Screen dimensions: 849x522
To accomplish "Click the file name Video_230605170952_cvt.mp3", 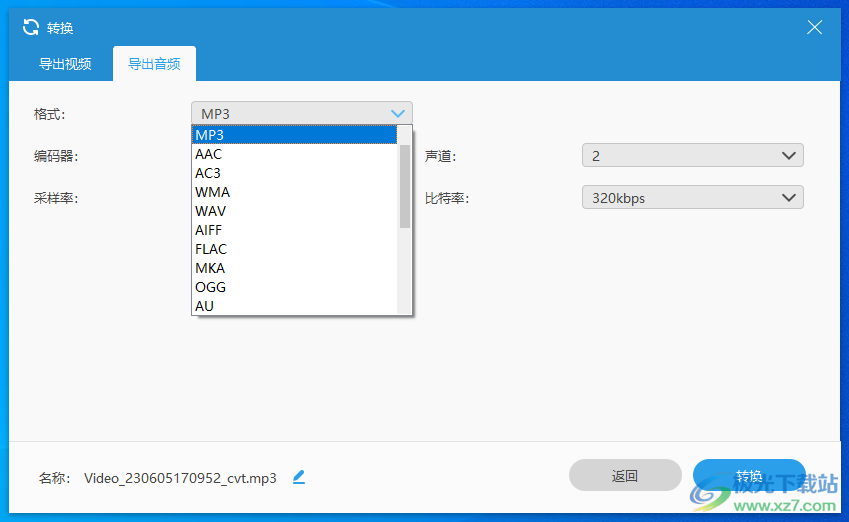I will (180, 478).
